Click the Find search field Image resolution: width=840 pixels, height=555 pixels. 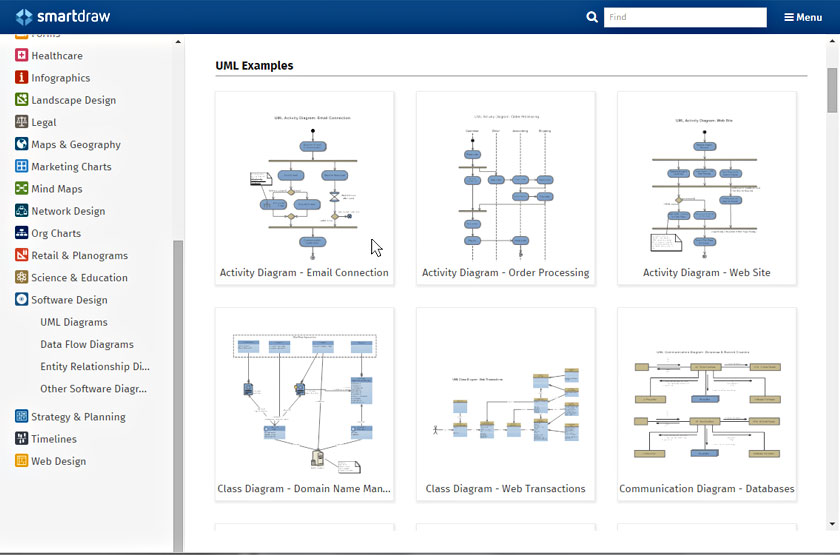(x=685, y=17)
